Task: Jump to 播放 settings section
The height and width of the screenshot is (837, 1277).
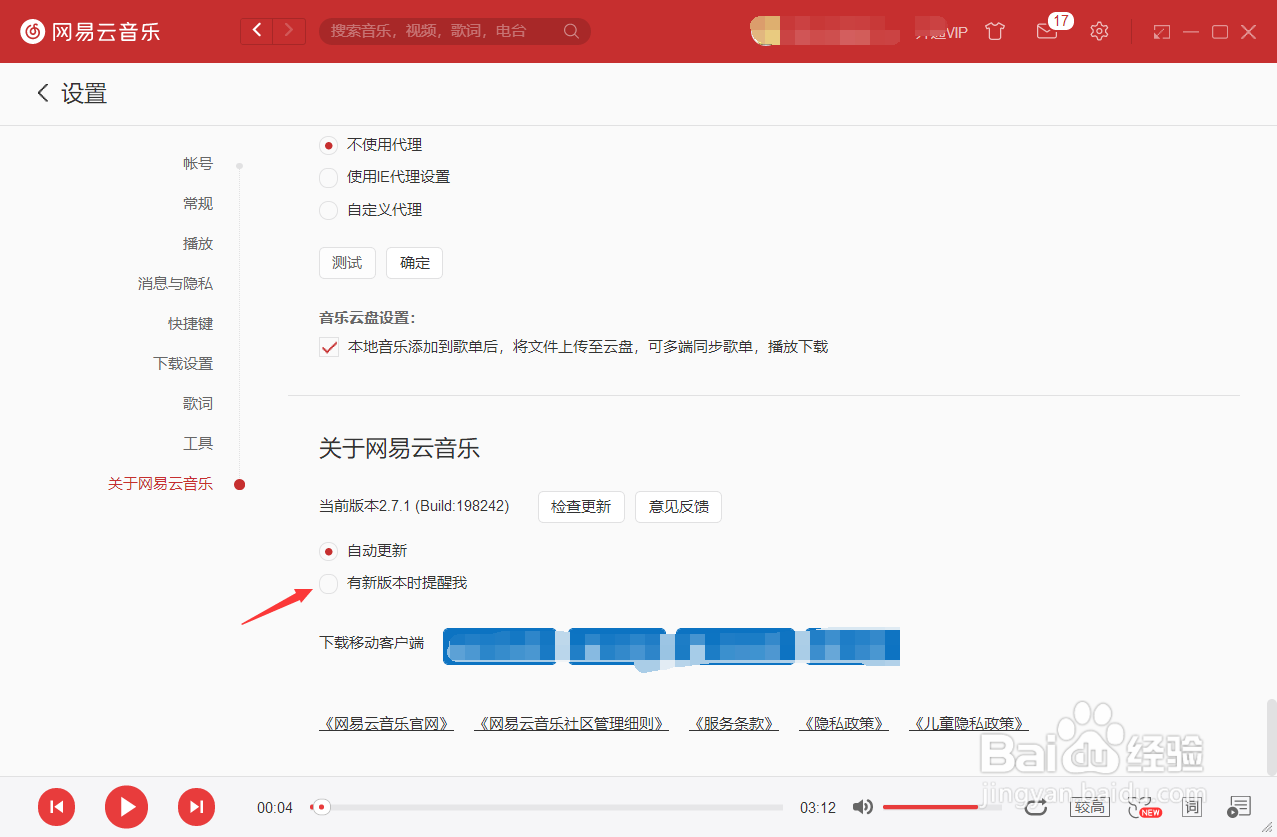Action: [x=198, y=244]
